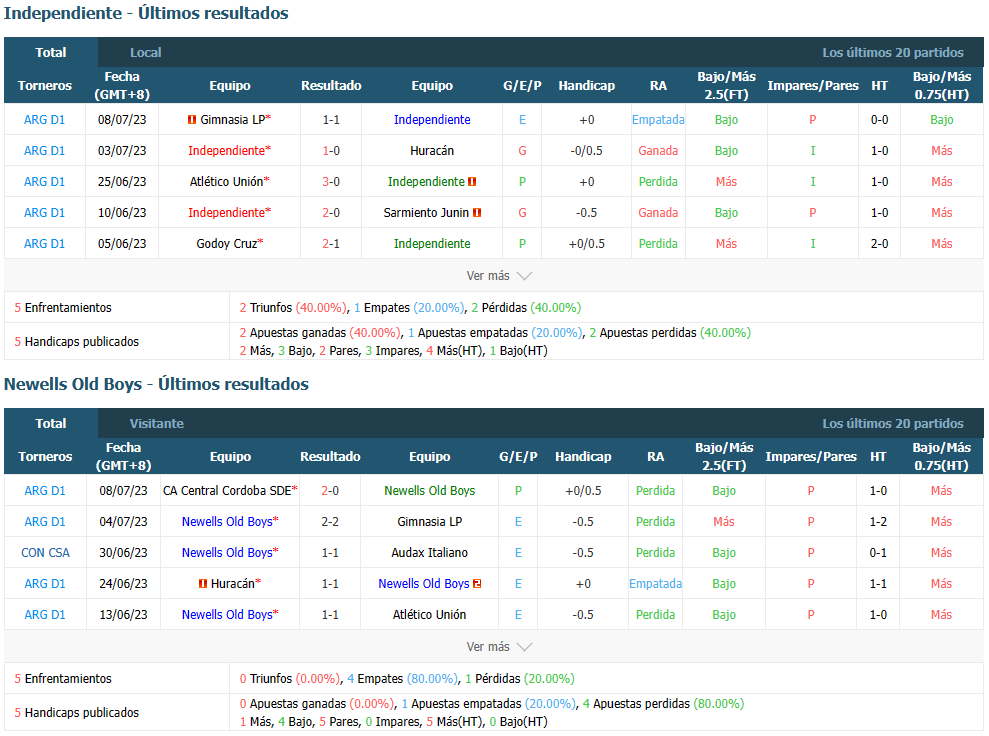
Task: Open ARG D1 link for 03/07/23 Huracán match
Action: (44, 151)
